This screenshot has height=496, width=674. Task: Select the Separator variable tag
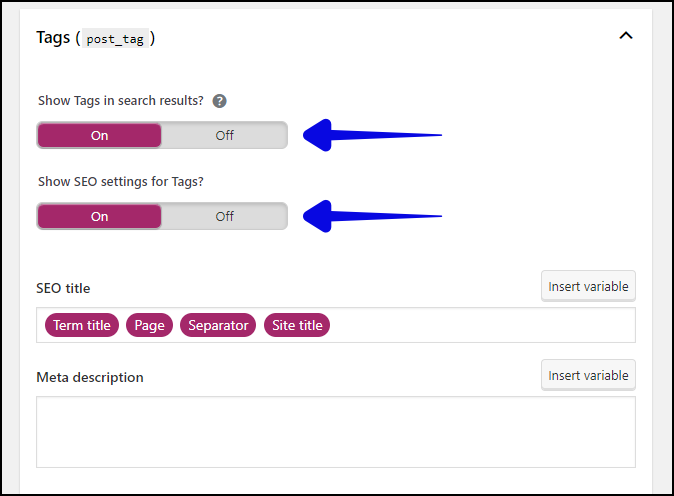218,325
